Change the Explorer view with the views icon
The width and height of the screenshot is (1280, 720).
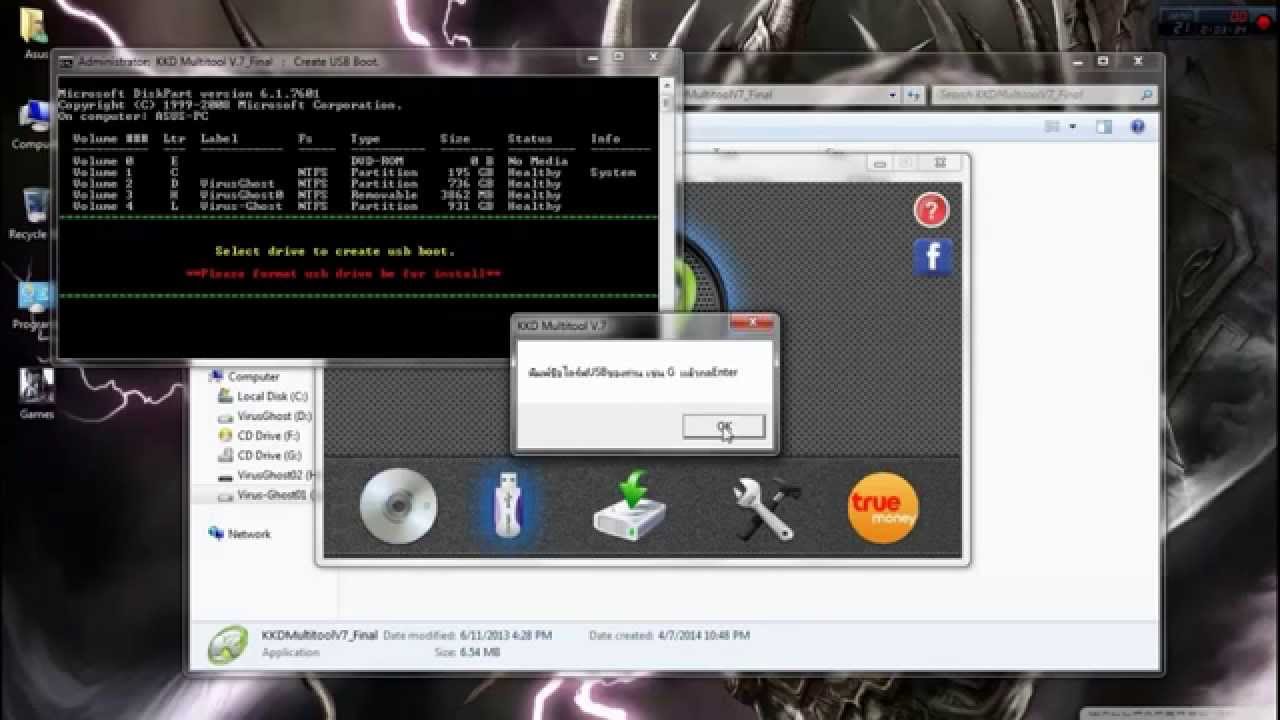click(1052, 127)
